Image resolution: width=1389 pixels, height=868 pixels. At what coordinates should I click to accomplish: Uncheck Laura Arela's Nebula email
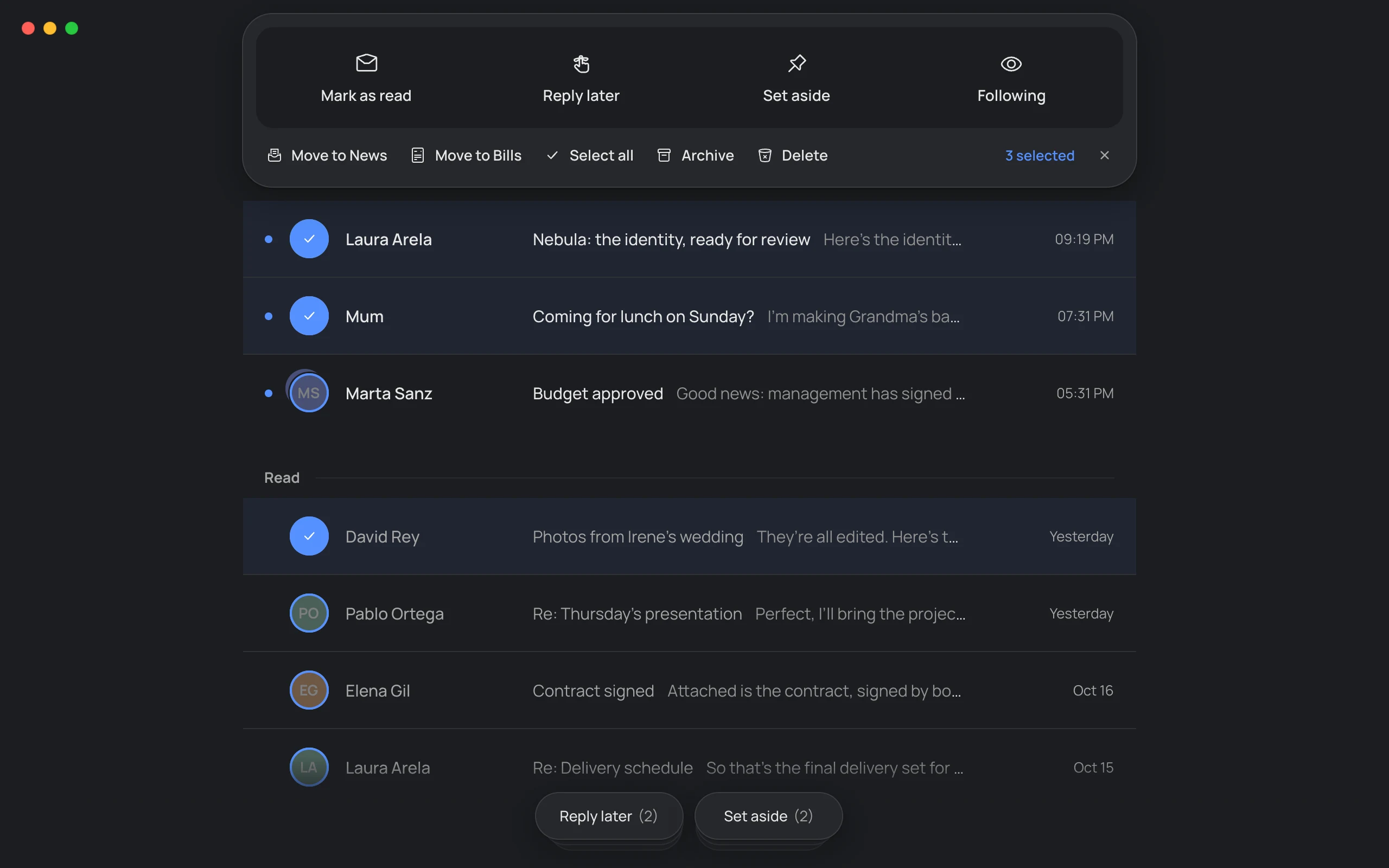coord(309,239)
